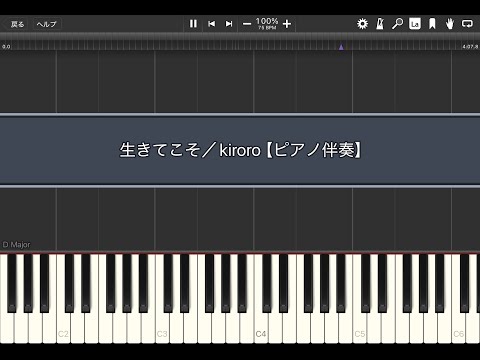Image resolution: width=480 pixels, height=360 pixels.
Task: Click the D Major key label
Action: pos(16,245)
